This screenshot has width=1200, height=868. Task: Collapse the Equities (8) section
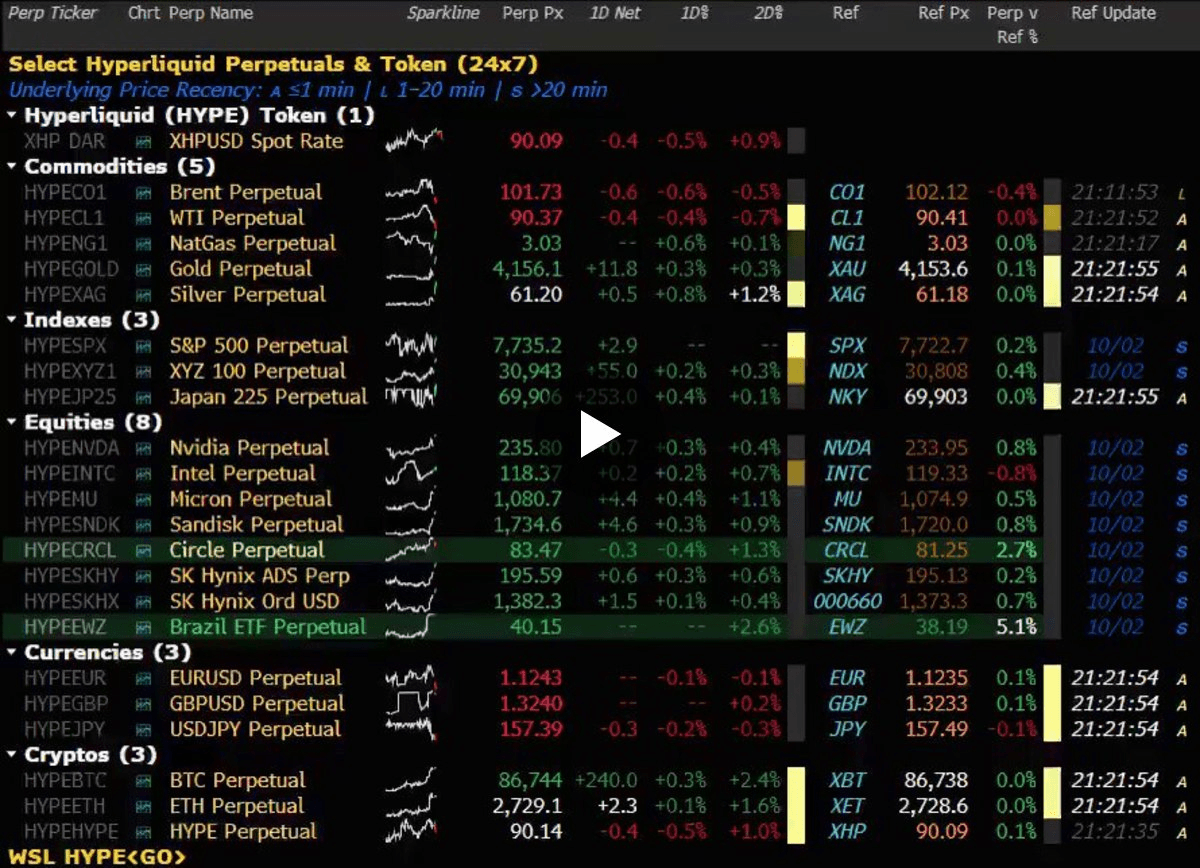coord(12,423)
